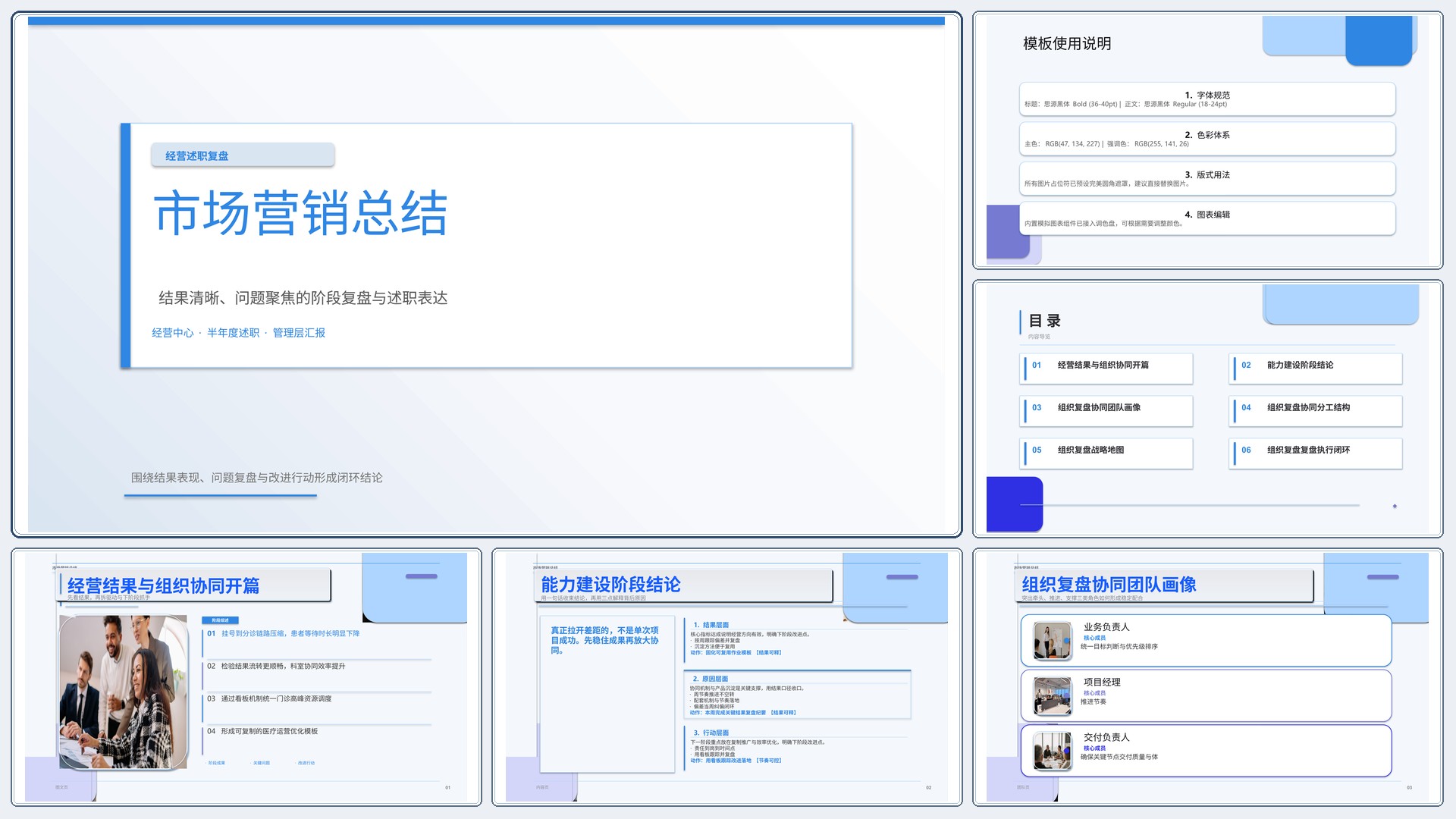Image resolution: width=1456 pixels, height=819 pixels.
Task: Select the 2. 原因层面 section
Action: pyautogui.click(x=798, y=695)
